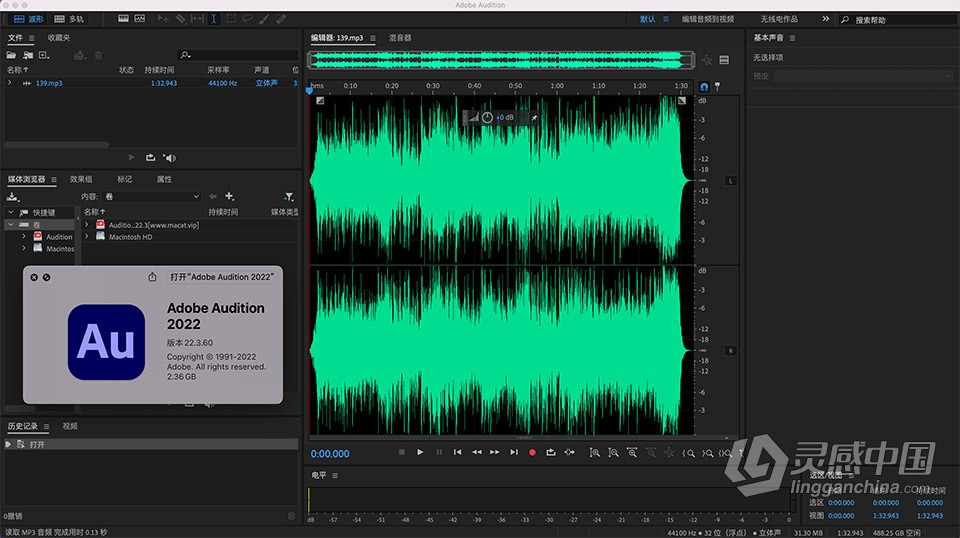Click the Fast Forward transport button
The width and height of the screenshot is (960, 538).
click(495, 452)
